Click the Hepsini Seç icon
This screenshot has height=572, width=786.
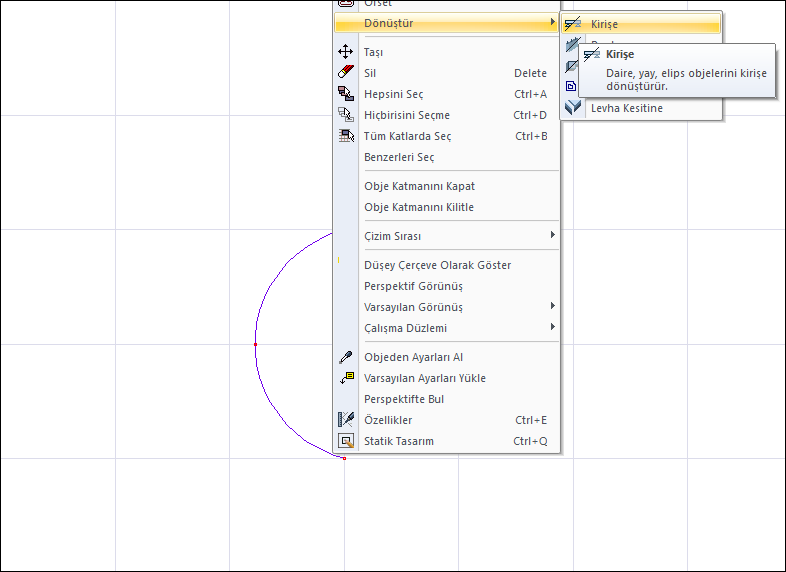click(345, 93)
